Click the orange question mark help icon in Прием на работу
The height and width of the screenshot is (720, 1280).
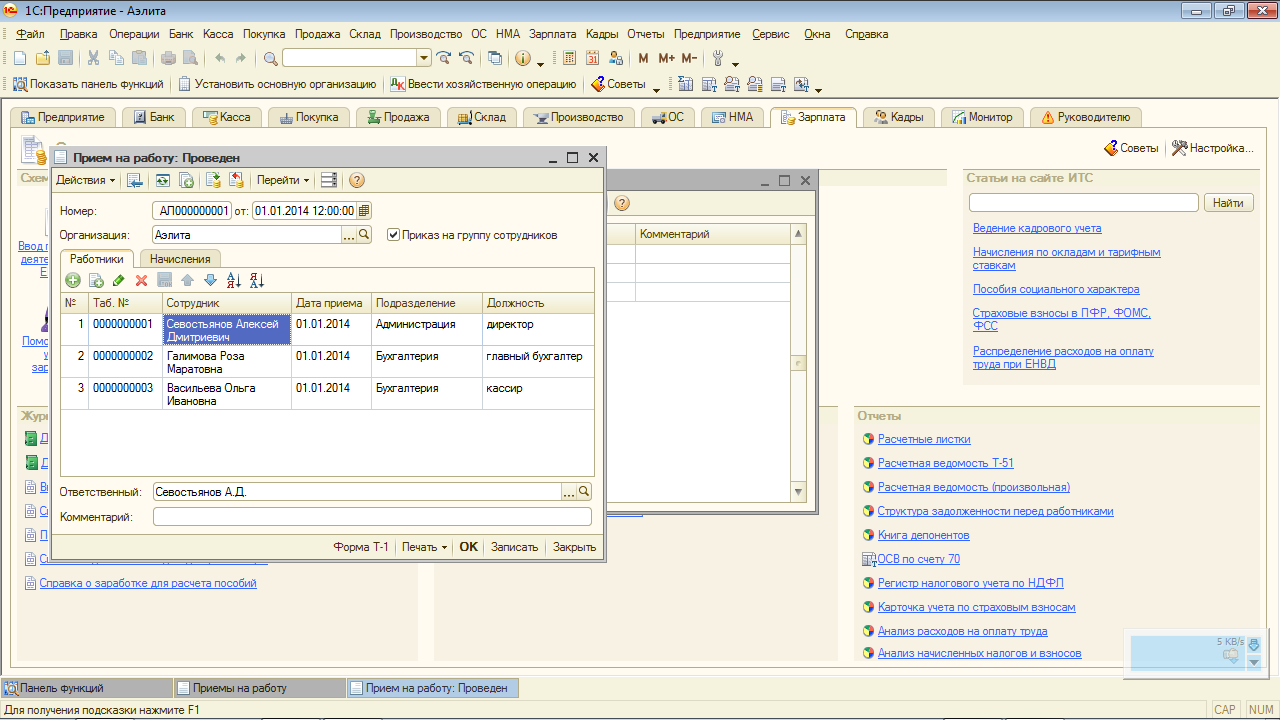357,180
